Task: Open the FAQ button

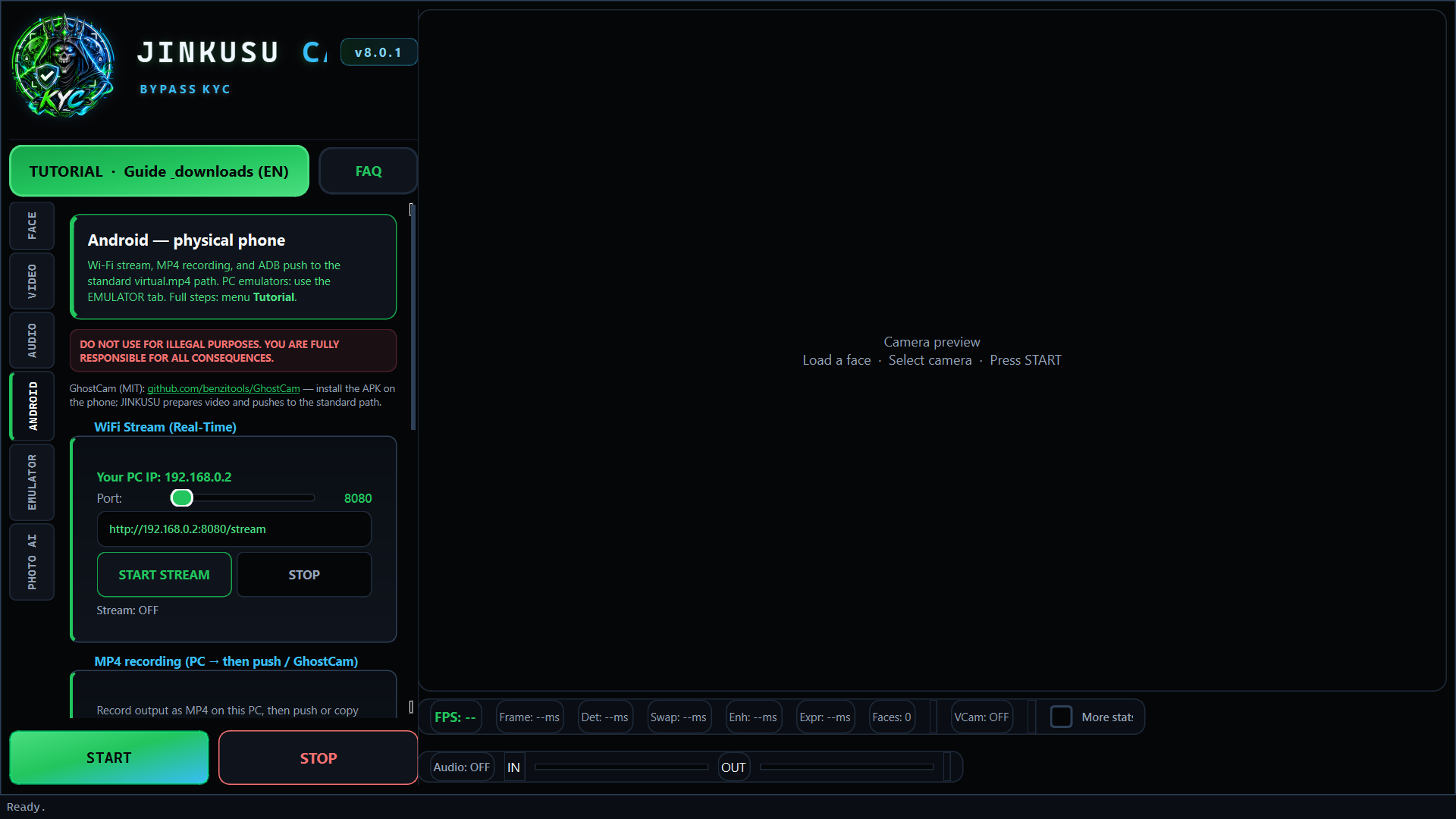Action: (x=369, y=171)
